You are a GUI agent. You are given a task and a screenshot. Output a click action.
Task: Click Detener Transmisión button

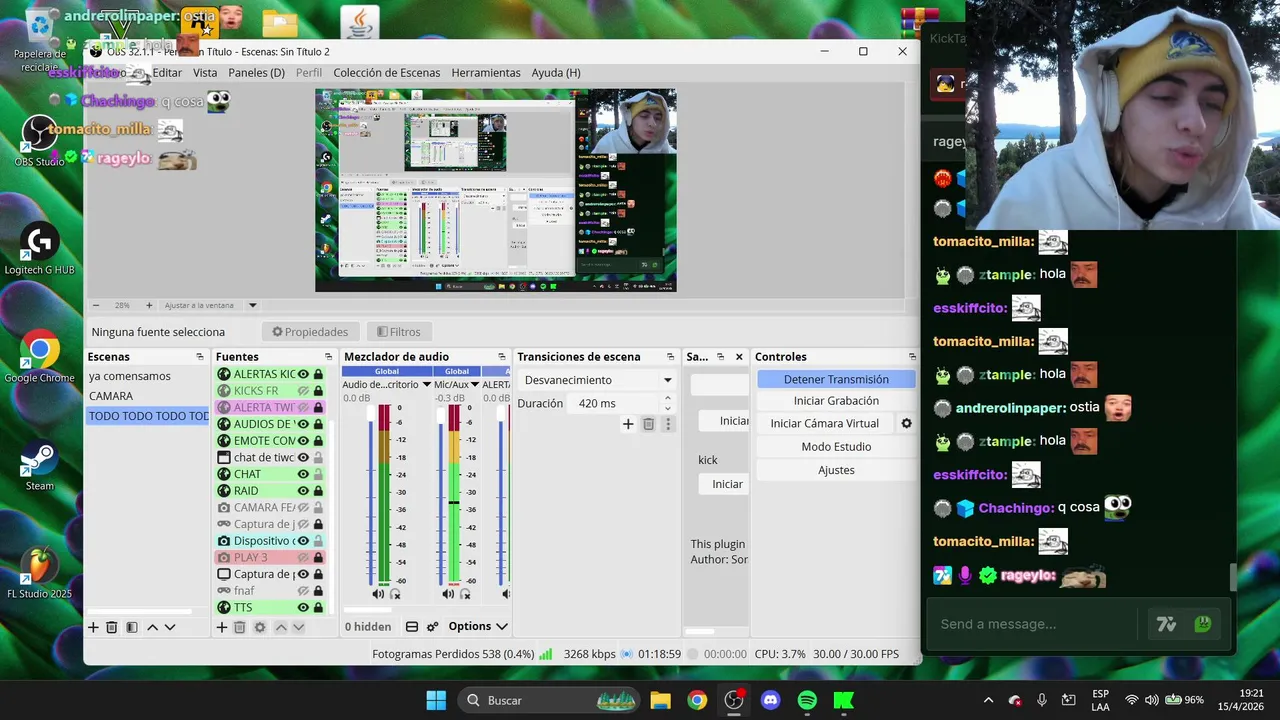[836, 379]
